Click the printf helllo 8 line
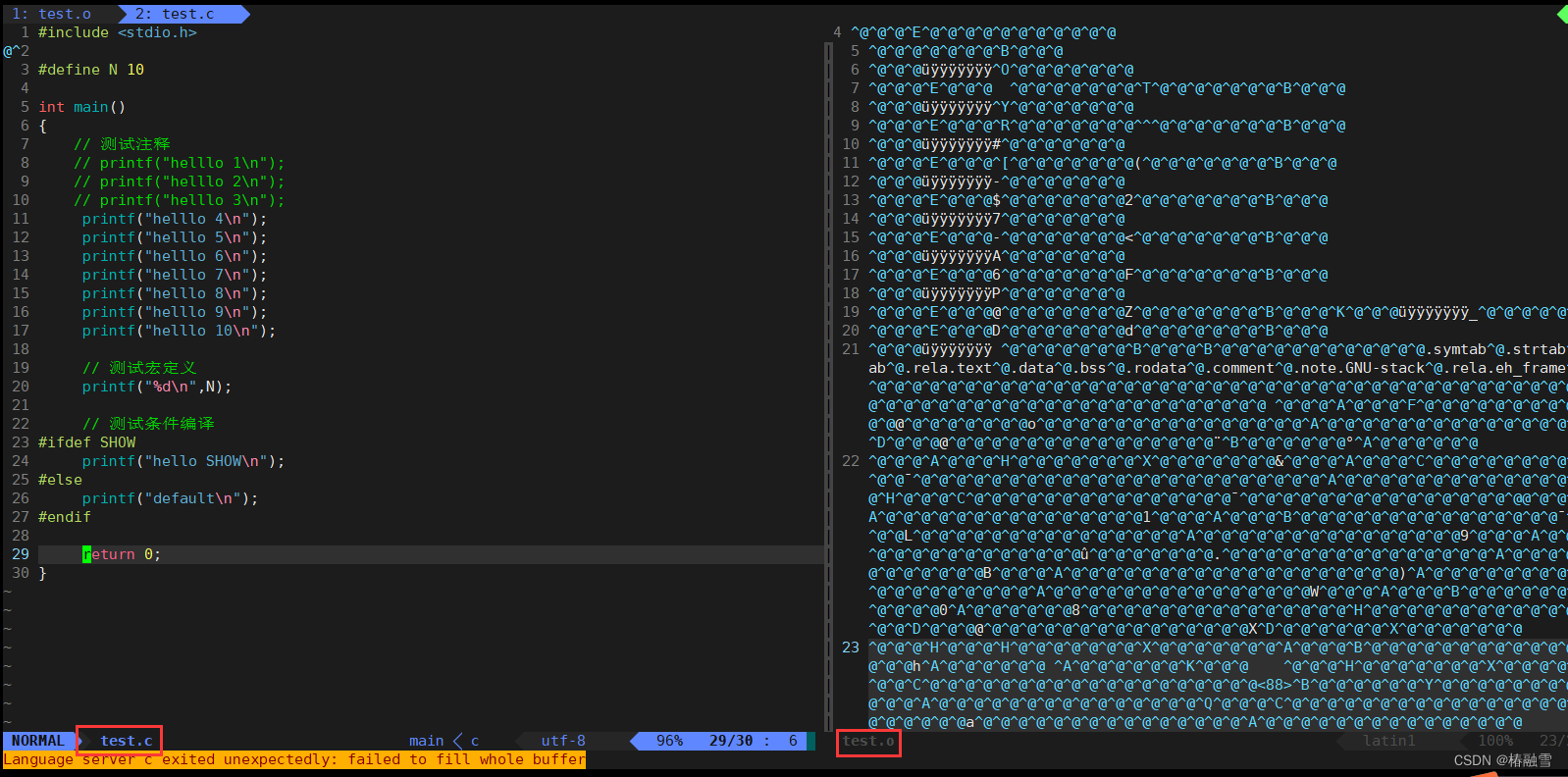Image resolution: width=1568 pixels, height=777 pixels. 175,293
